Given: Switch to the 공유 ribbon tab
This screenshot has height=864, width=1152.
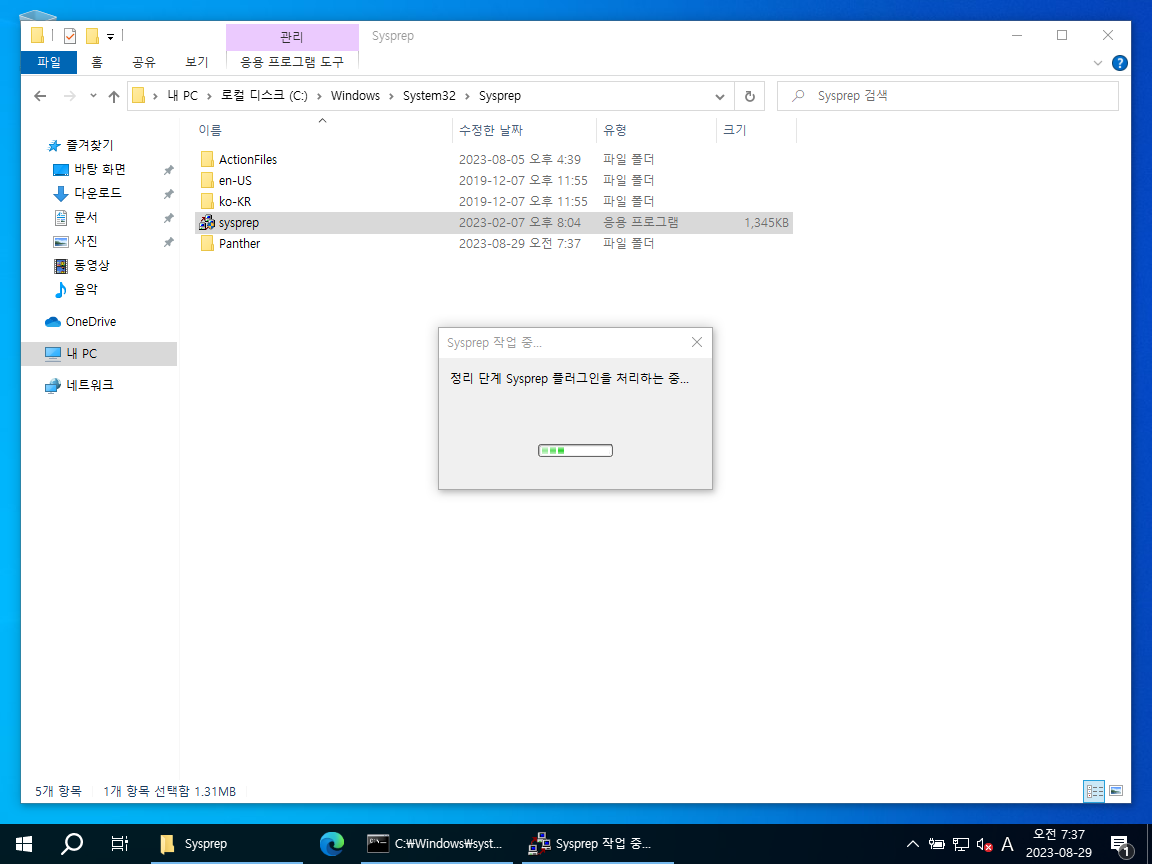Looking at the screenshot, I should coord(144,62).
